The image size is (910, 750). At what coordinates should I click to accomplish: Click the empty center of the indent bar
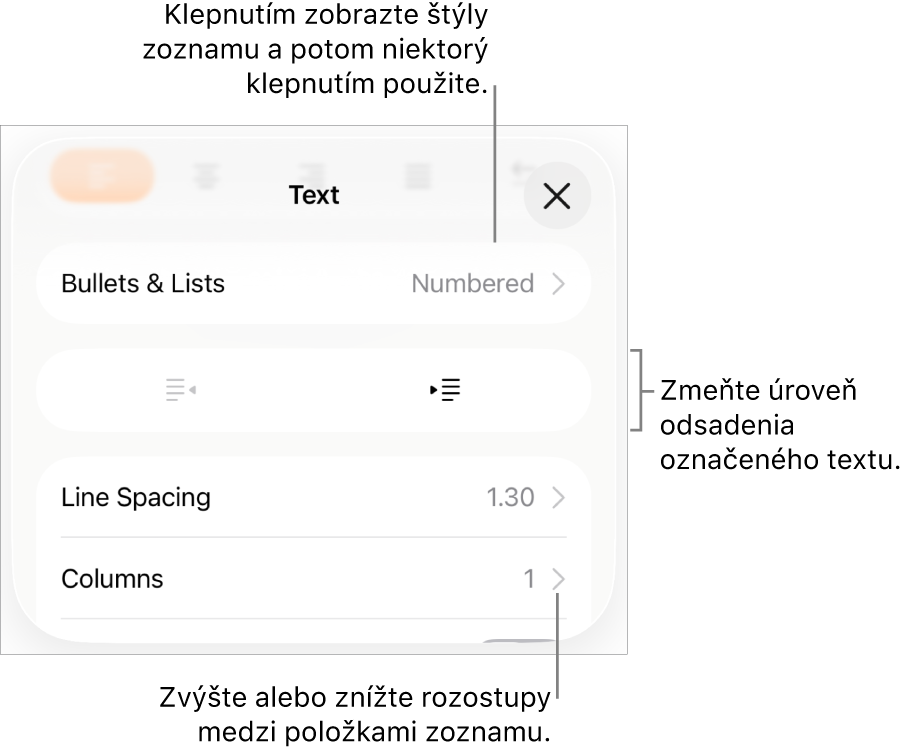click(x=313, y=390)
